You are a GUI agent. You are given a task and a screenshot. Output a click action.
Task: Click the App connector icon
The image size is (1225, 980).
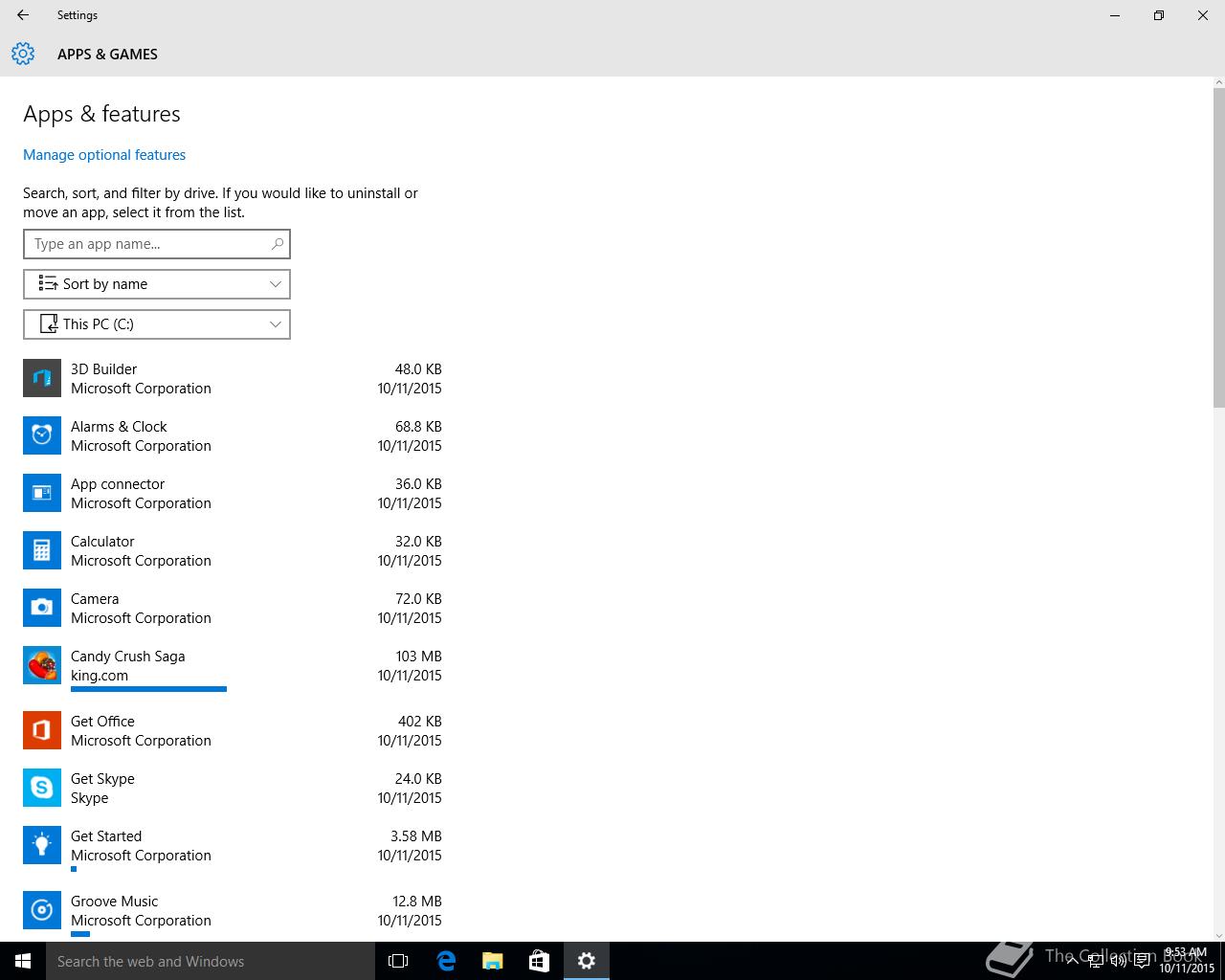pos(42,493)
